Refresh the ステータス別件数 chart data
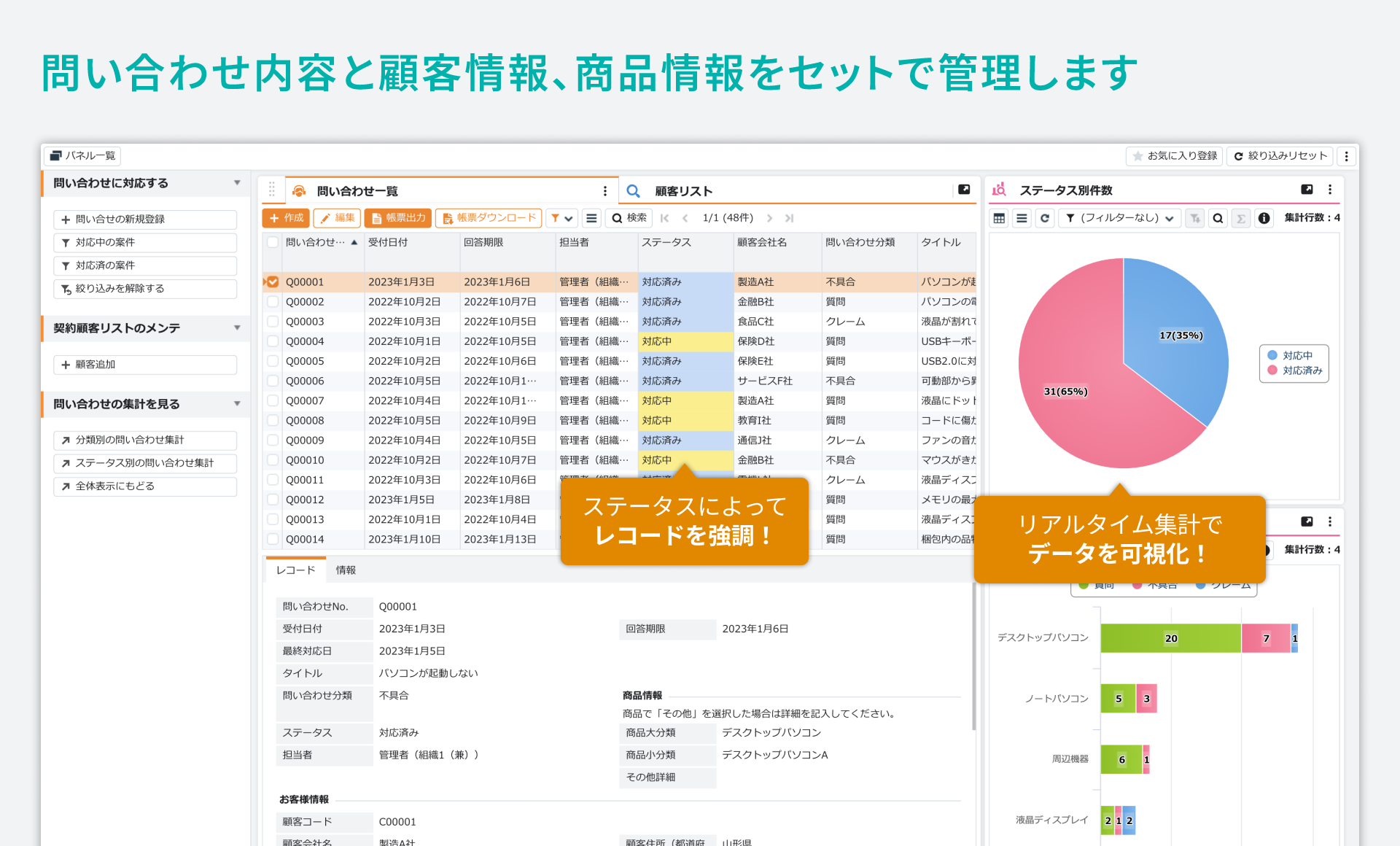The width and height of the screenshot is (1400, 846). [x=1046, y=218]
